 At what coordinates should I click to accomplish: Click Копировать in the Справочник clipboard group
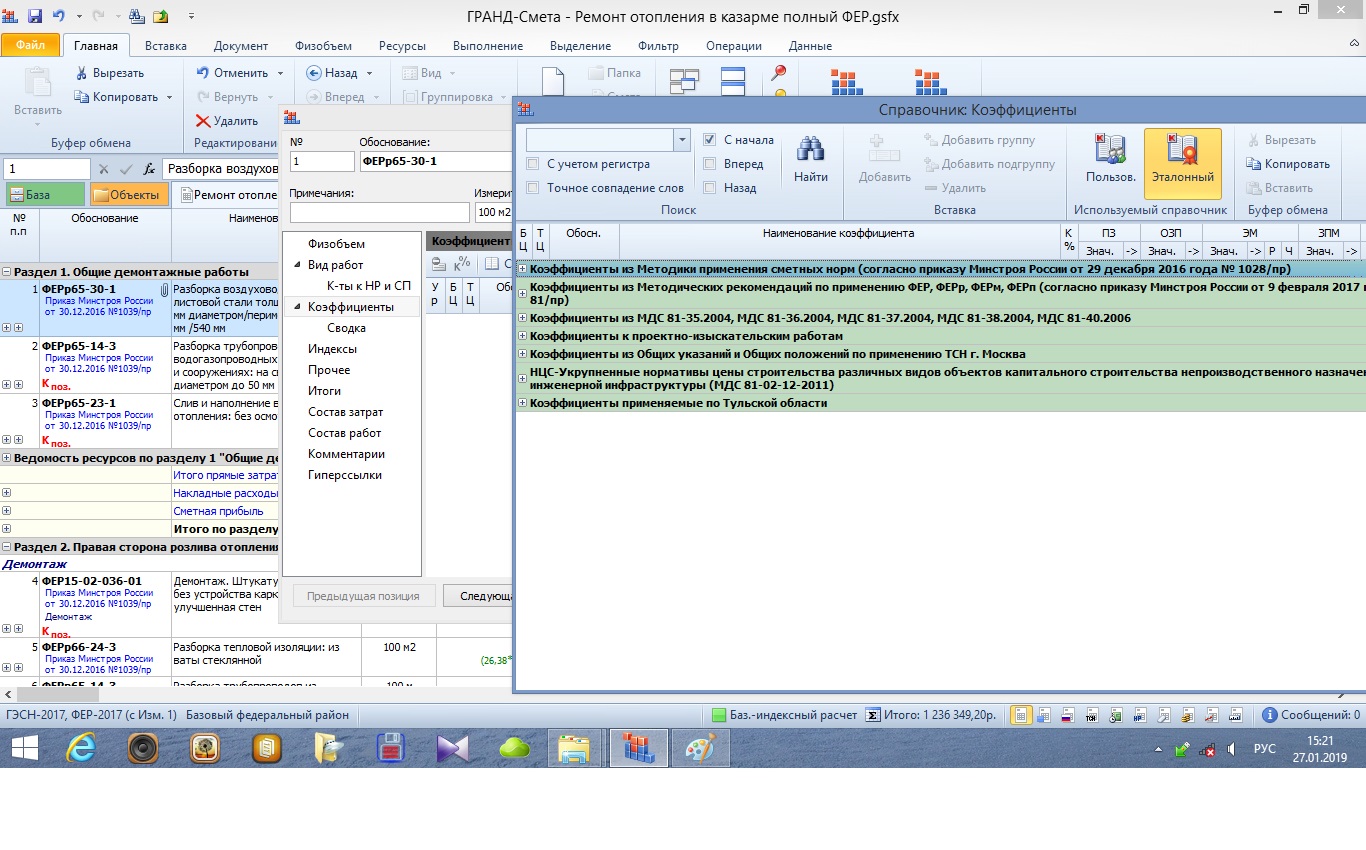1288,164
